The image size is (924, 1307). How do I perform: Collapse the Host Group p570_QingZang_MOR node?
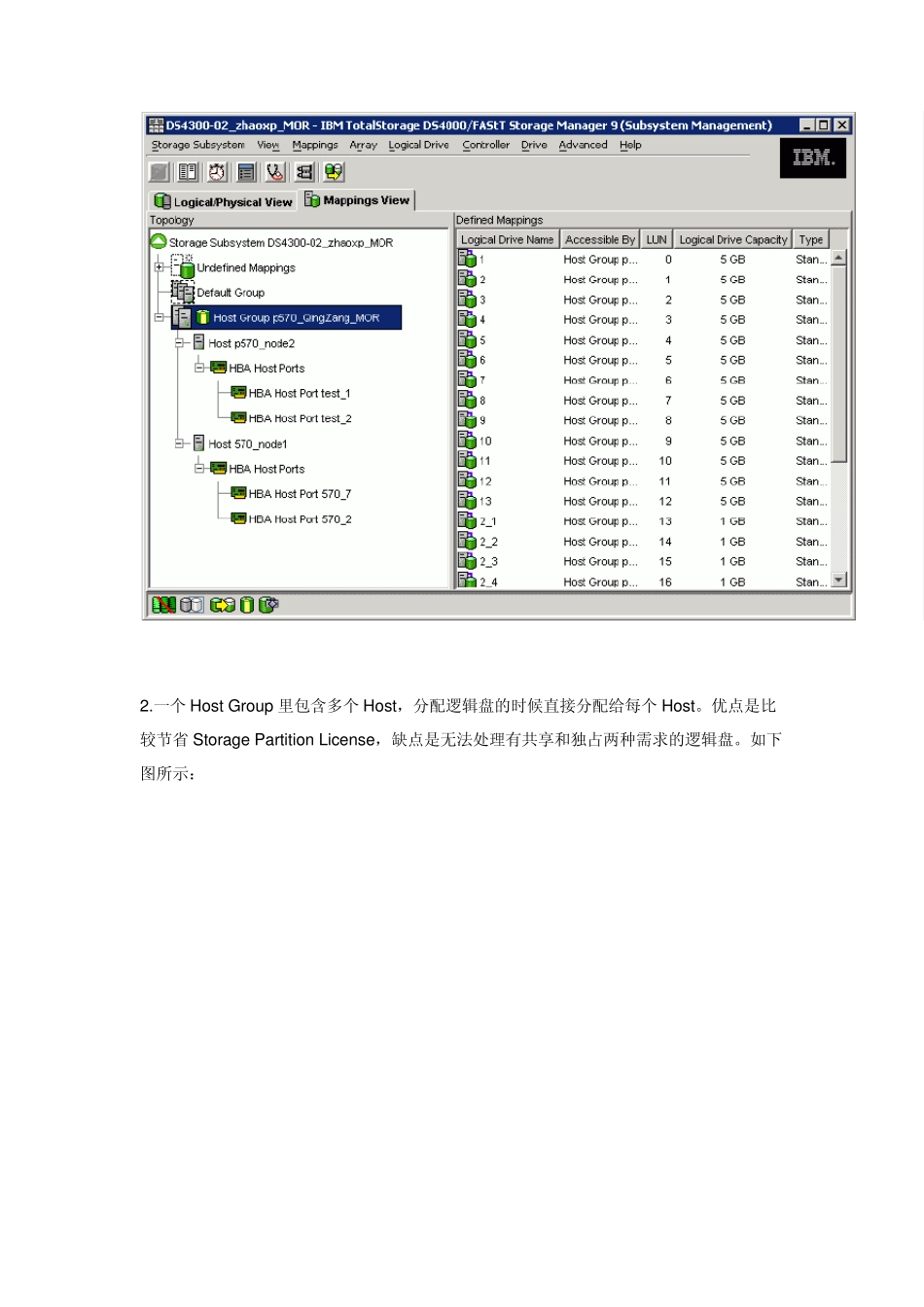159,317
